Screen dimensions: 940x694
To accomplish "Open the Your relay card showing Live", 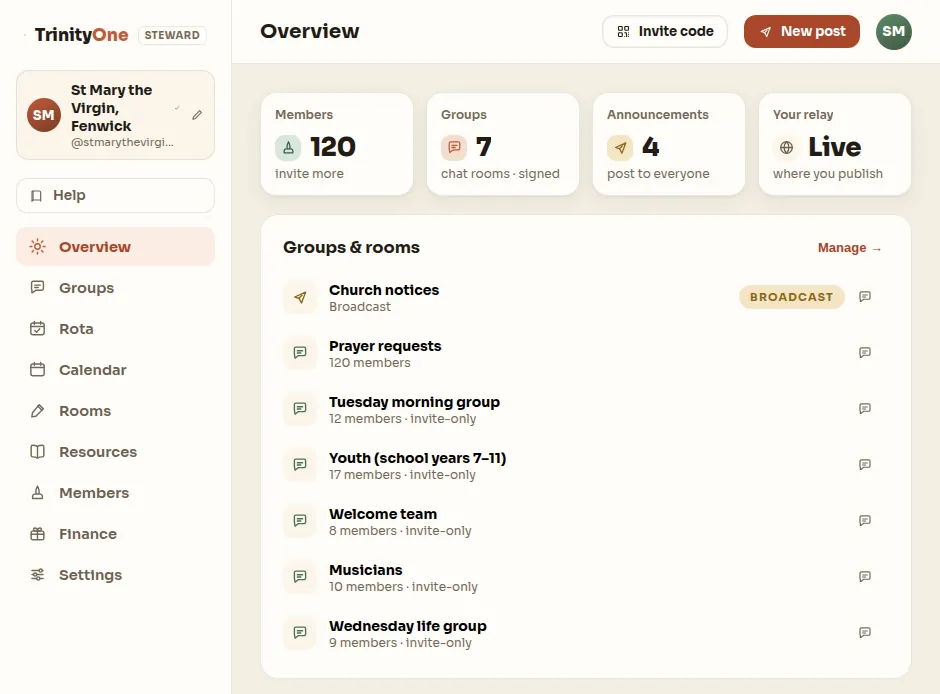I will pos(834,144).
